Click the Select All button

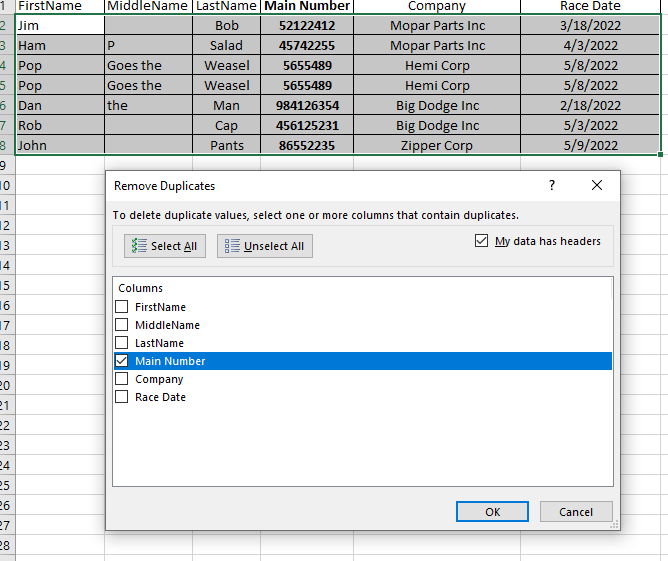[x=165, y=246]
